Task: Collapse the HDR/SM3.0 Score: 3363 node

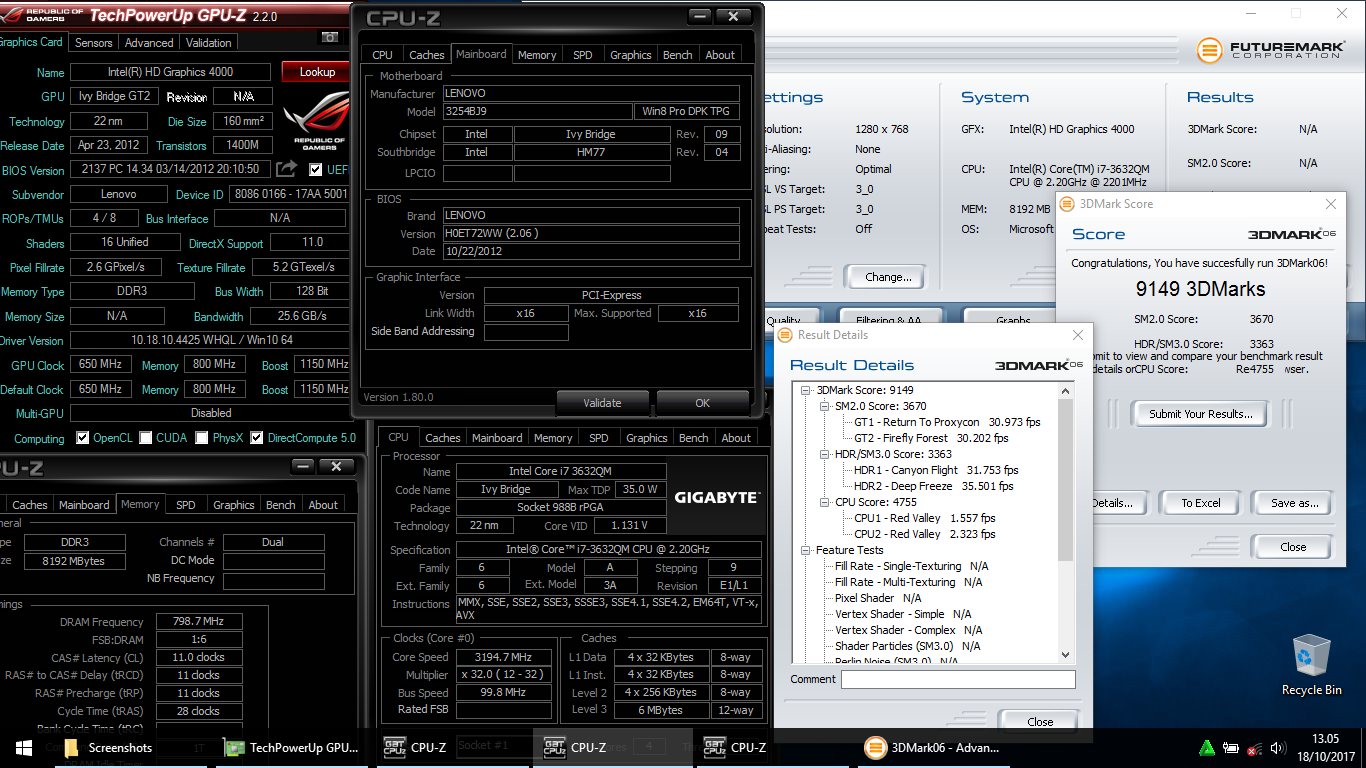Action: pyautogui.click(x=825, y=454)
